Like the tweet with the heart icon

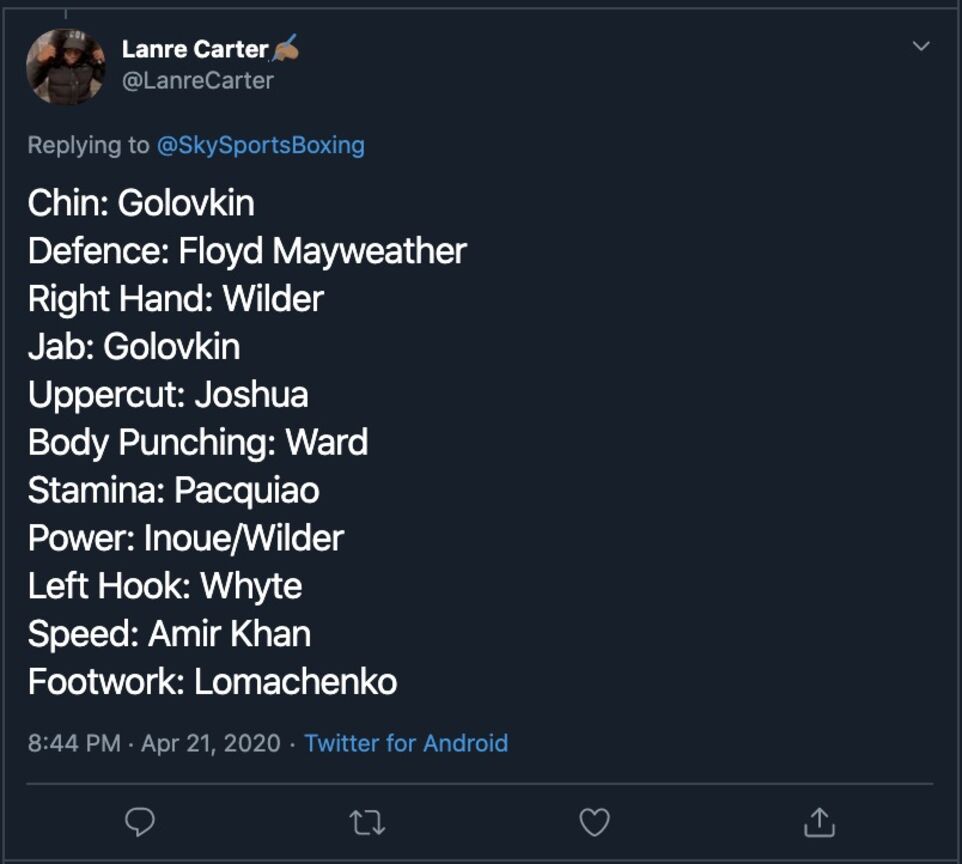point(595,822)
